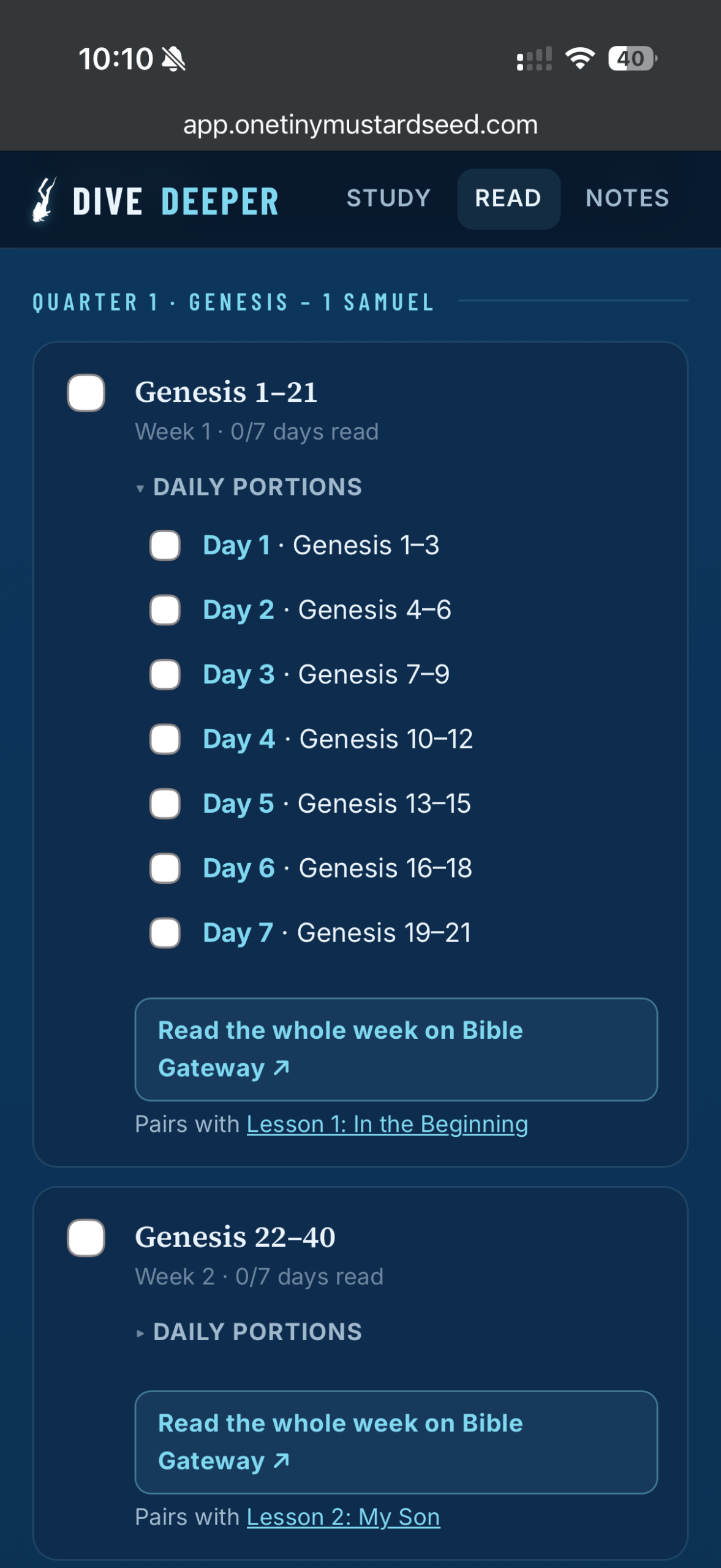Screen dimensions: 721x1568
Task: Open Week 2 Bible Gateway reading link
Action: click(x=396, y=1442)
